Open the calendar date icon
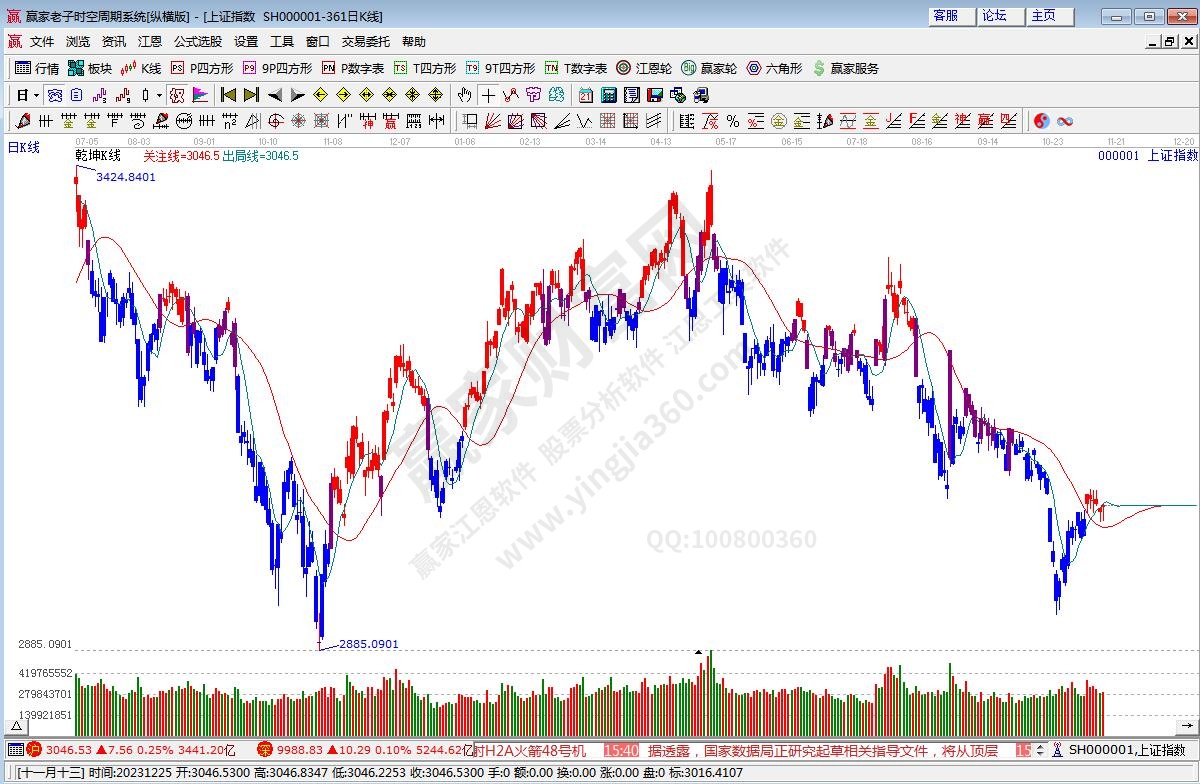1200x784 pixels. [585, 95]
